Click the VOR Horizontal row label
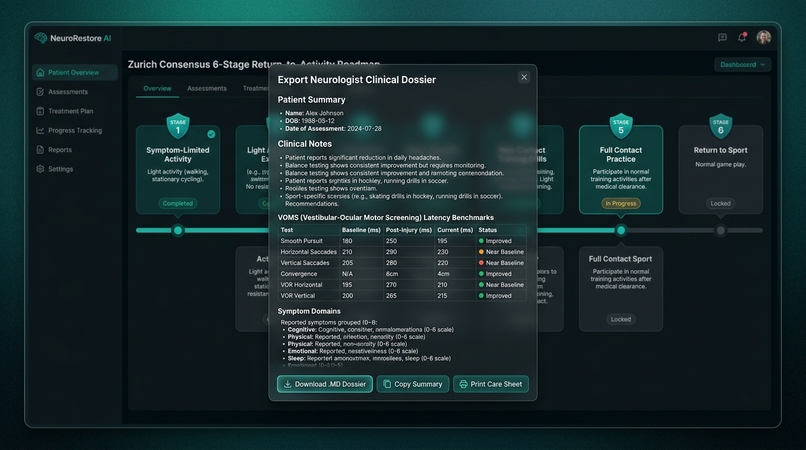806x450 pixels. pyautogui.click(x=301, y=285)
